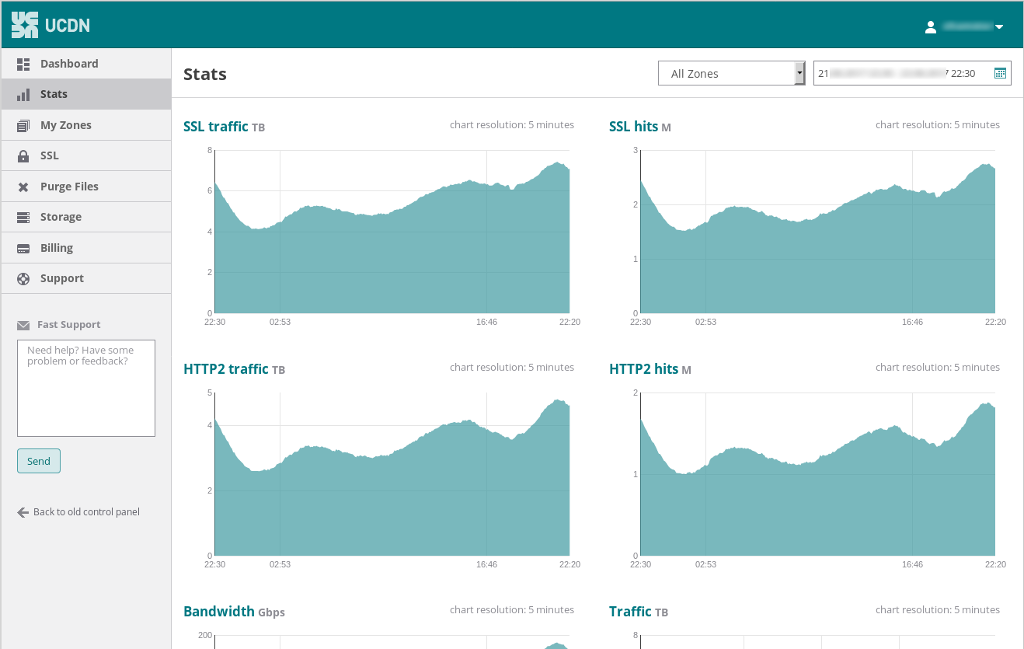Click the UCDN logo icon

(x=25, y=25)
